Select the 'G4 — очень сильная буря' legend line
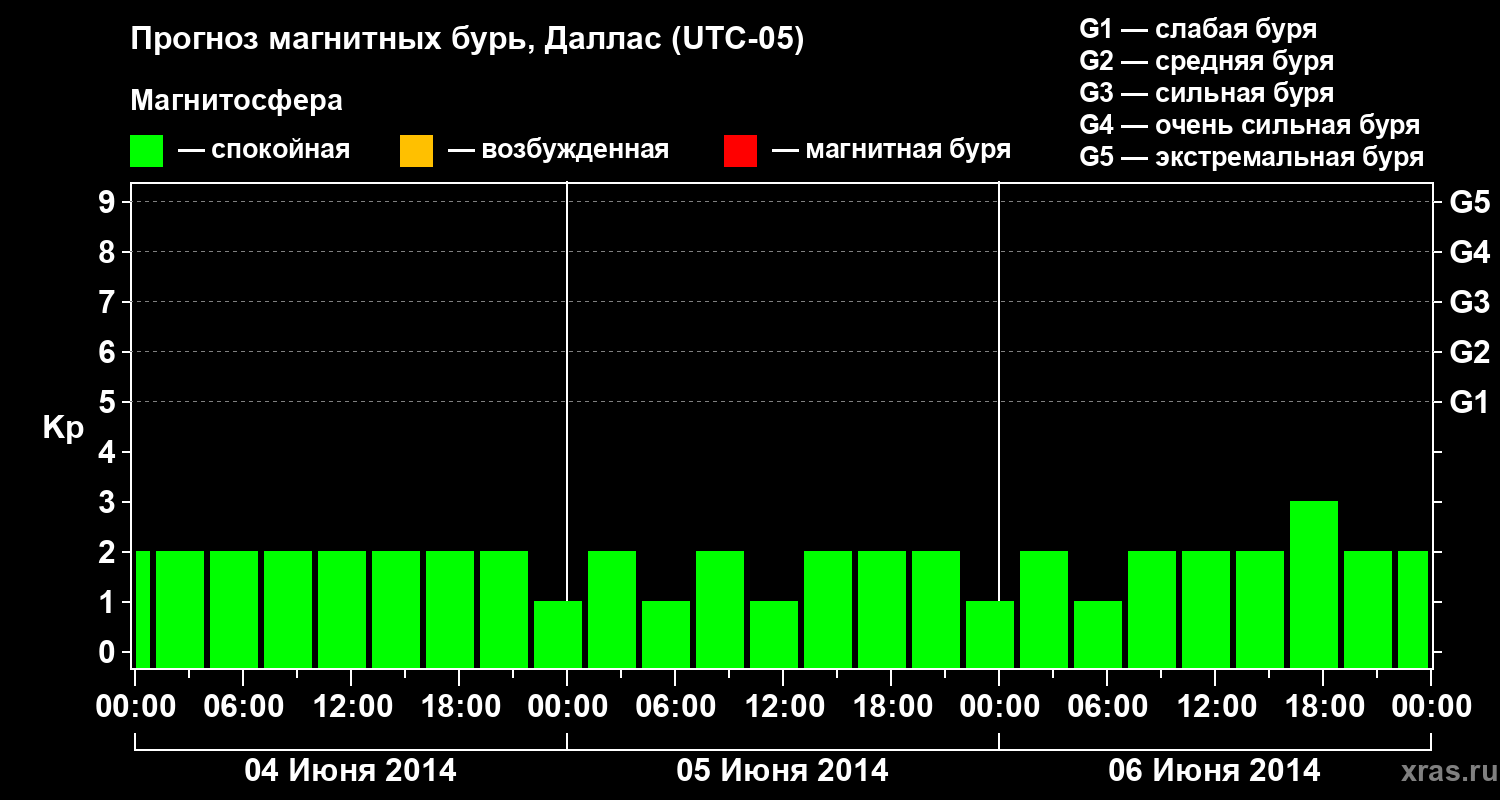The height and width of the screenshot is (800, 1500). tap(1250, 125)
